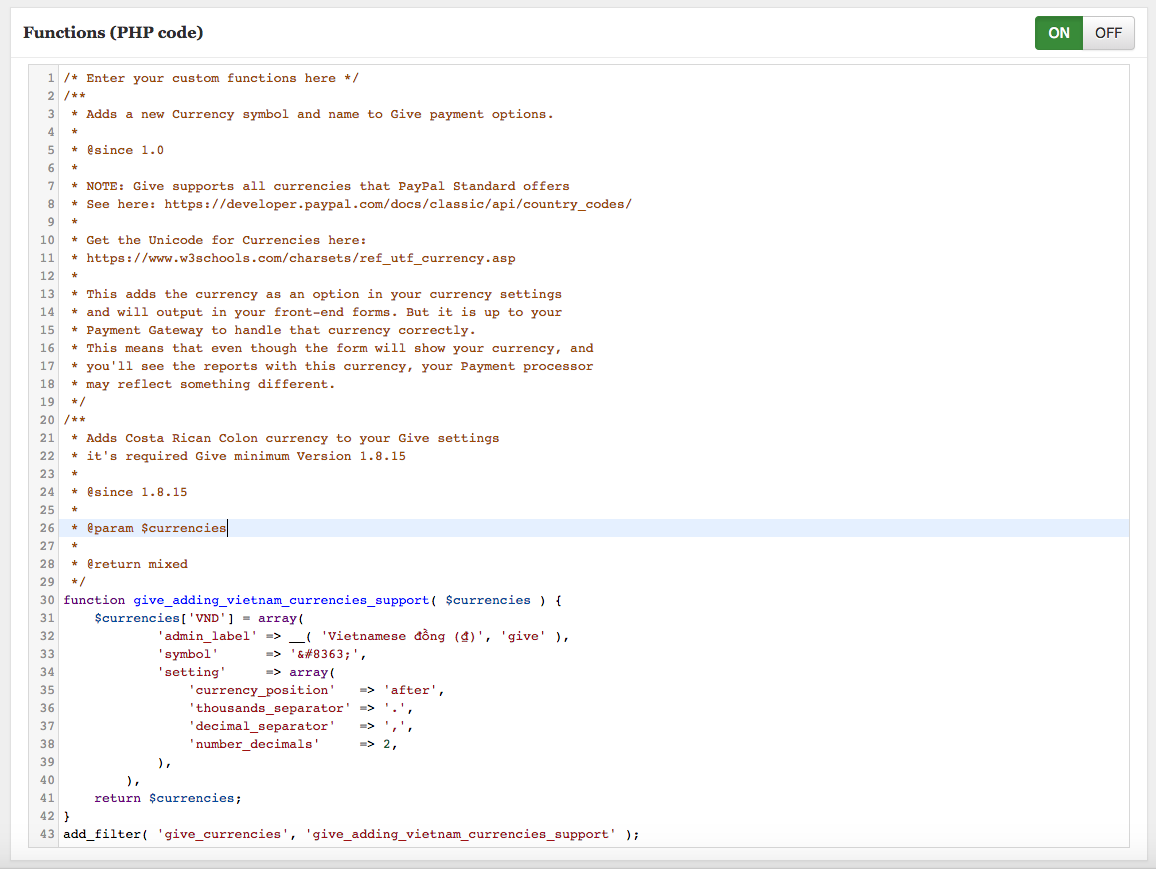Click the 'after' string value
The width and height of the screenshot is (1156, 869).
coord(410,691)
